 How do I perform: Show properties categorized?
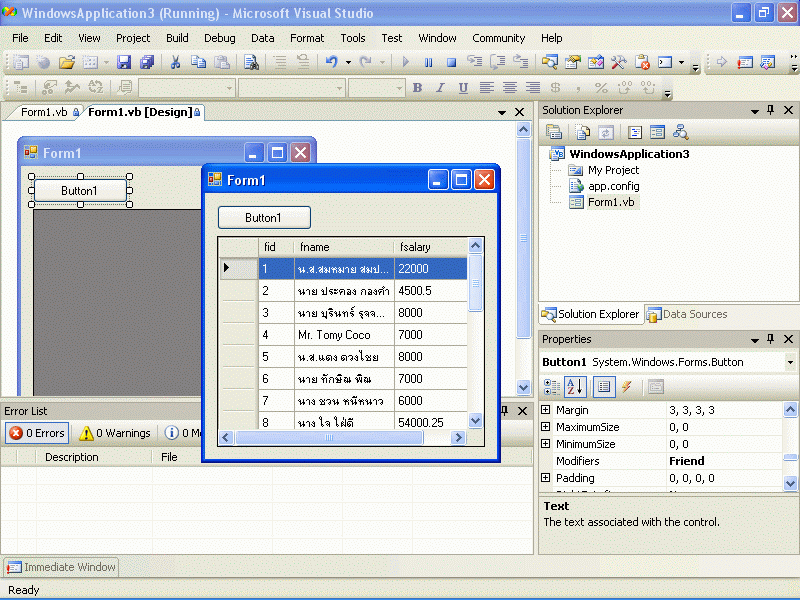click(552, 387)
